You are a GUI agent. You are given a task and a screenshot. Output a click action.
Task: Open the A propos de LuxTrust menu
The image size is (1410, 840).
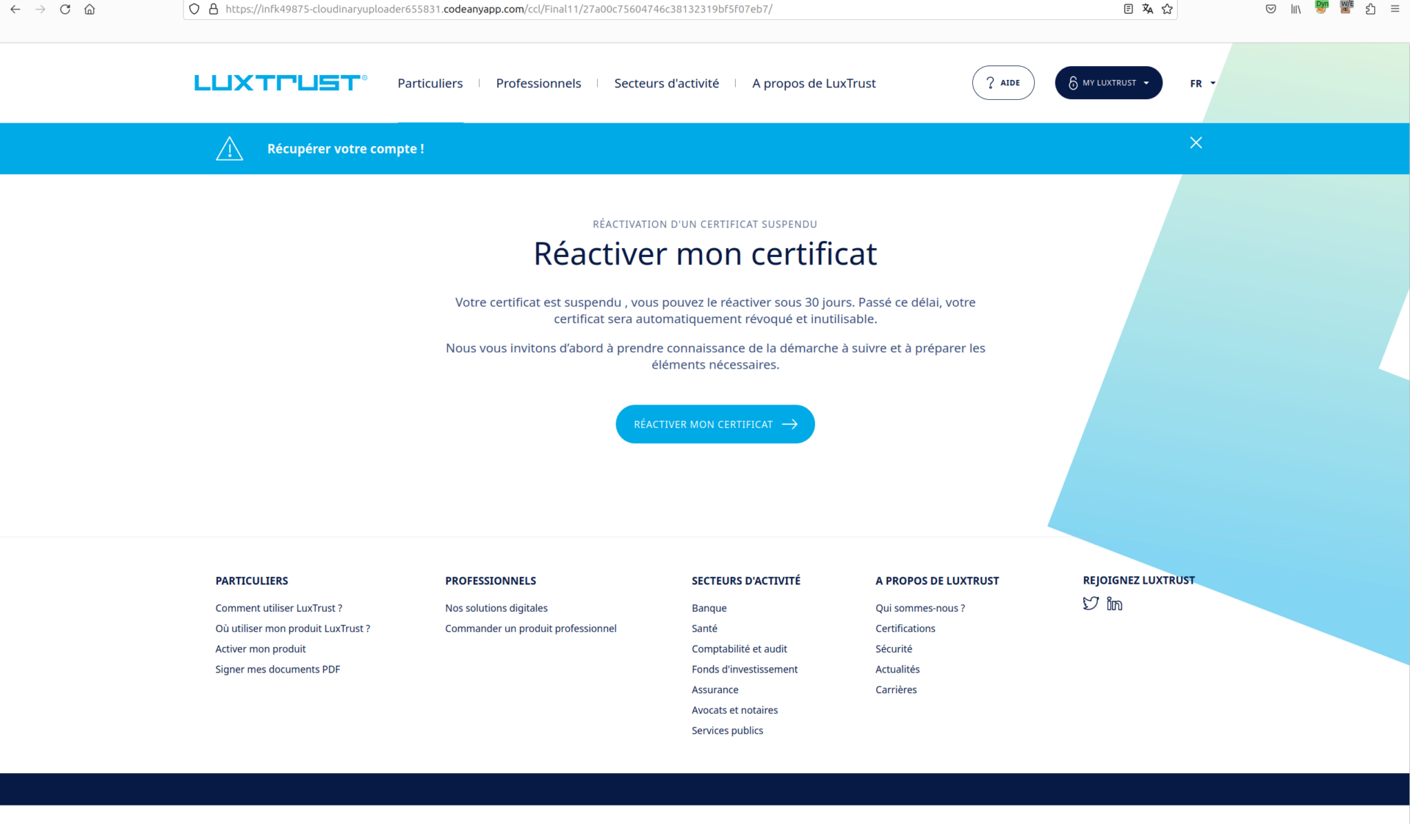click(814, 84)
